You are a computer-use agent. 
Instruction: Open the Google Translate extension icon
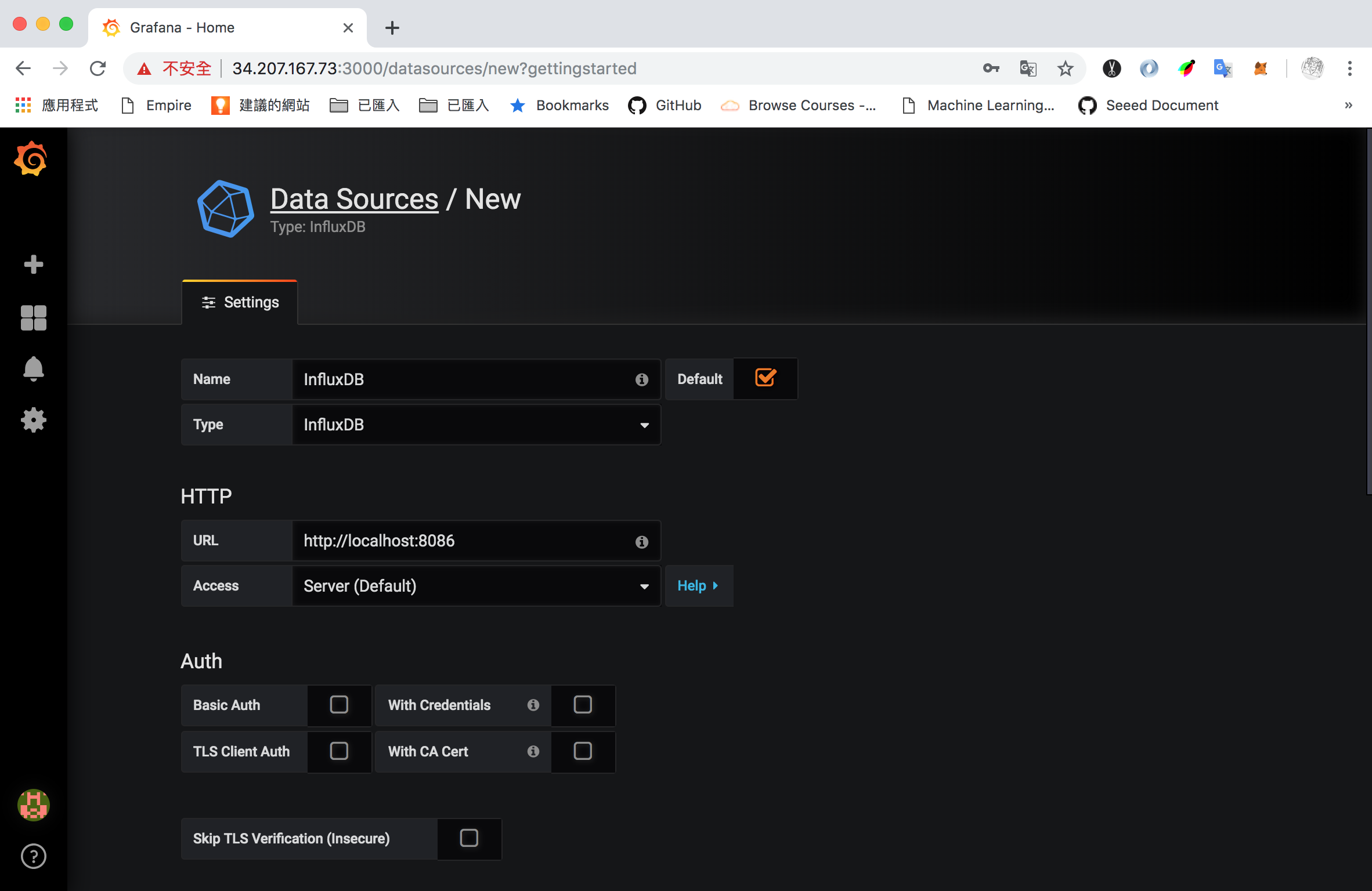click(x=1223, y=68)
